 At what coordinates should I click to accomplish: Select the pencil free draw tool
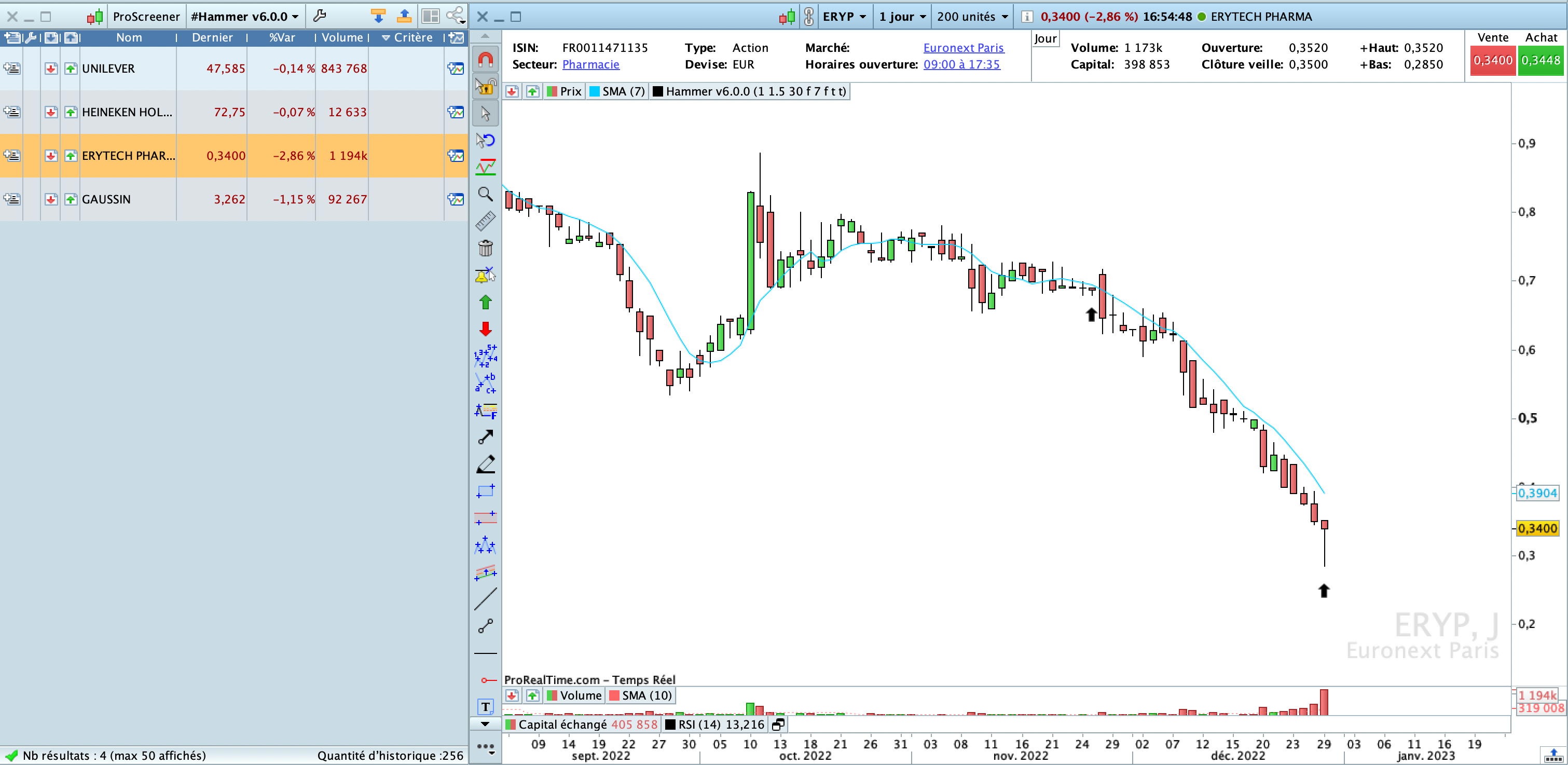pos(485,464)
